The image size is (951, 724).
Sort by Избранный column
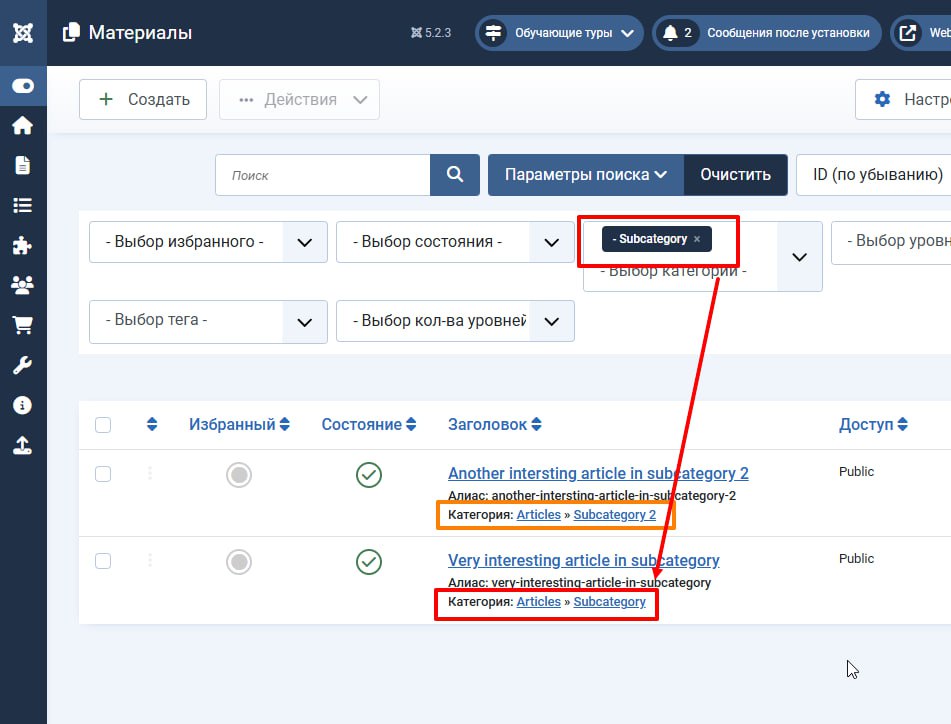(239, 424)
